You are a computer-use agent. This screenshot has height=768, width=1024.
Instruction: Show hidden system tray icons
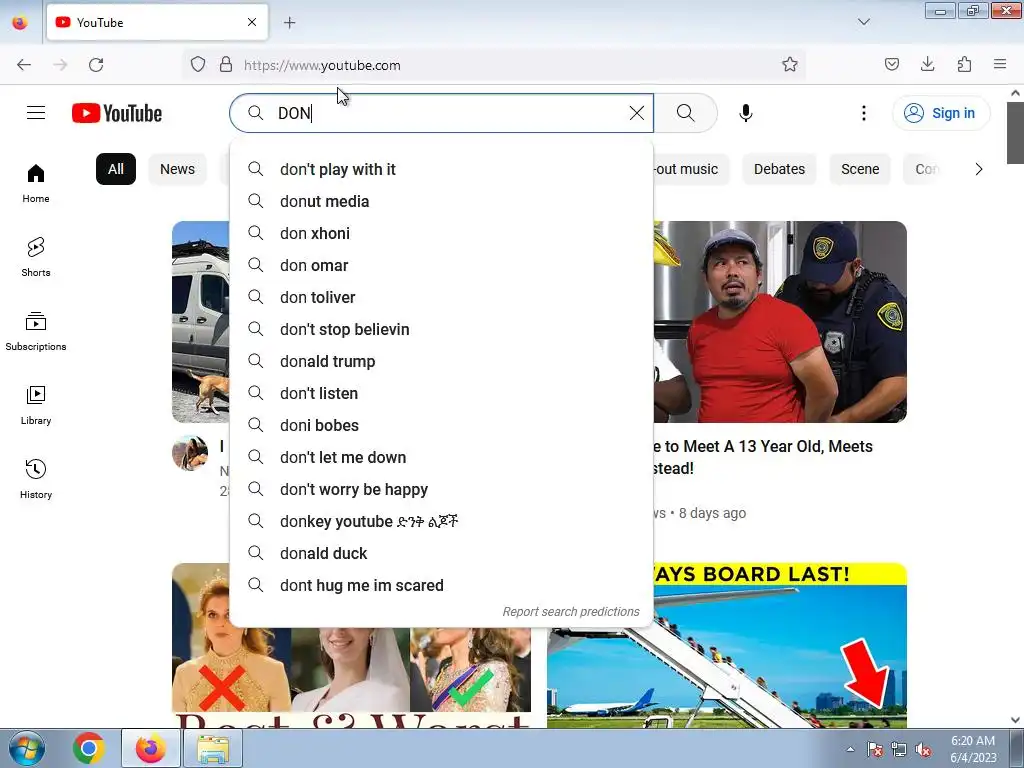pos(850,749)
